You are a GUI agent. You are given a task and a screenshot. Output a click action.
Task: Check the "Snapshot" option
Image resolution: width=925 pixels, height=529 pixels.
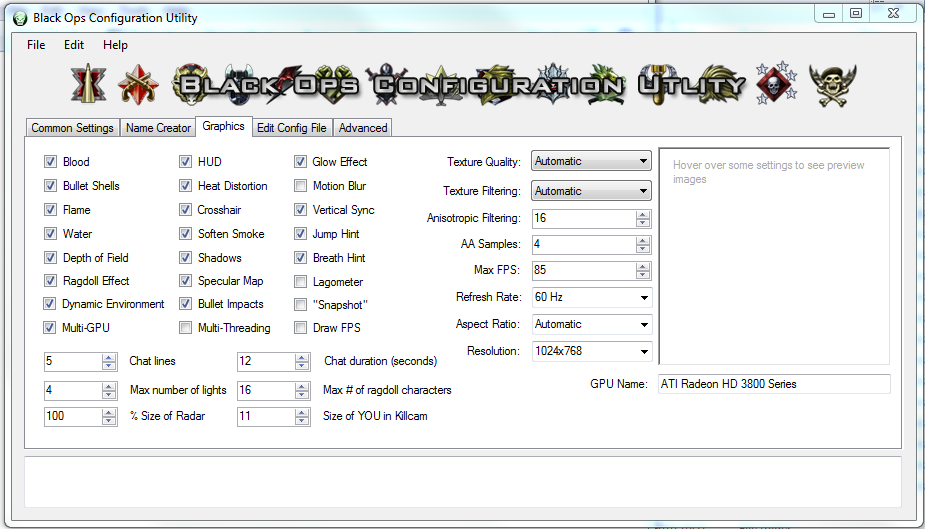[300, 304]
